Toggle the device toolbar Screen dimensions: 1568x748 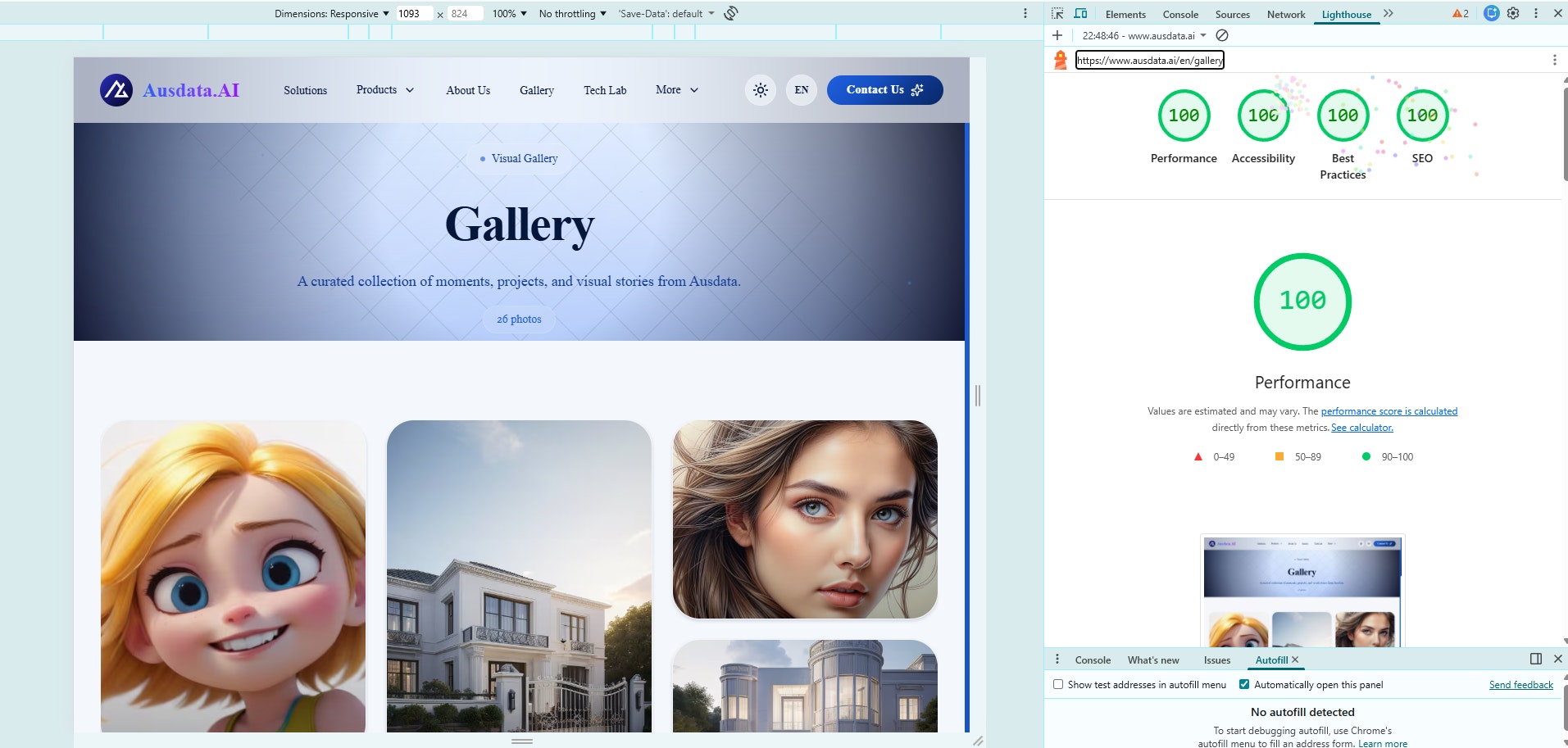click(1081, 13)
